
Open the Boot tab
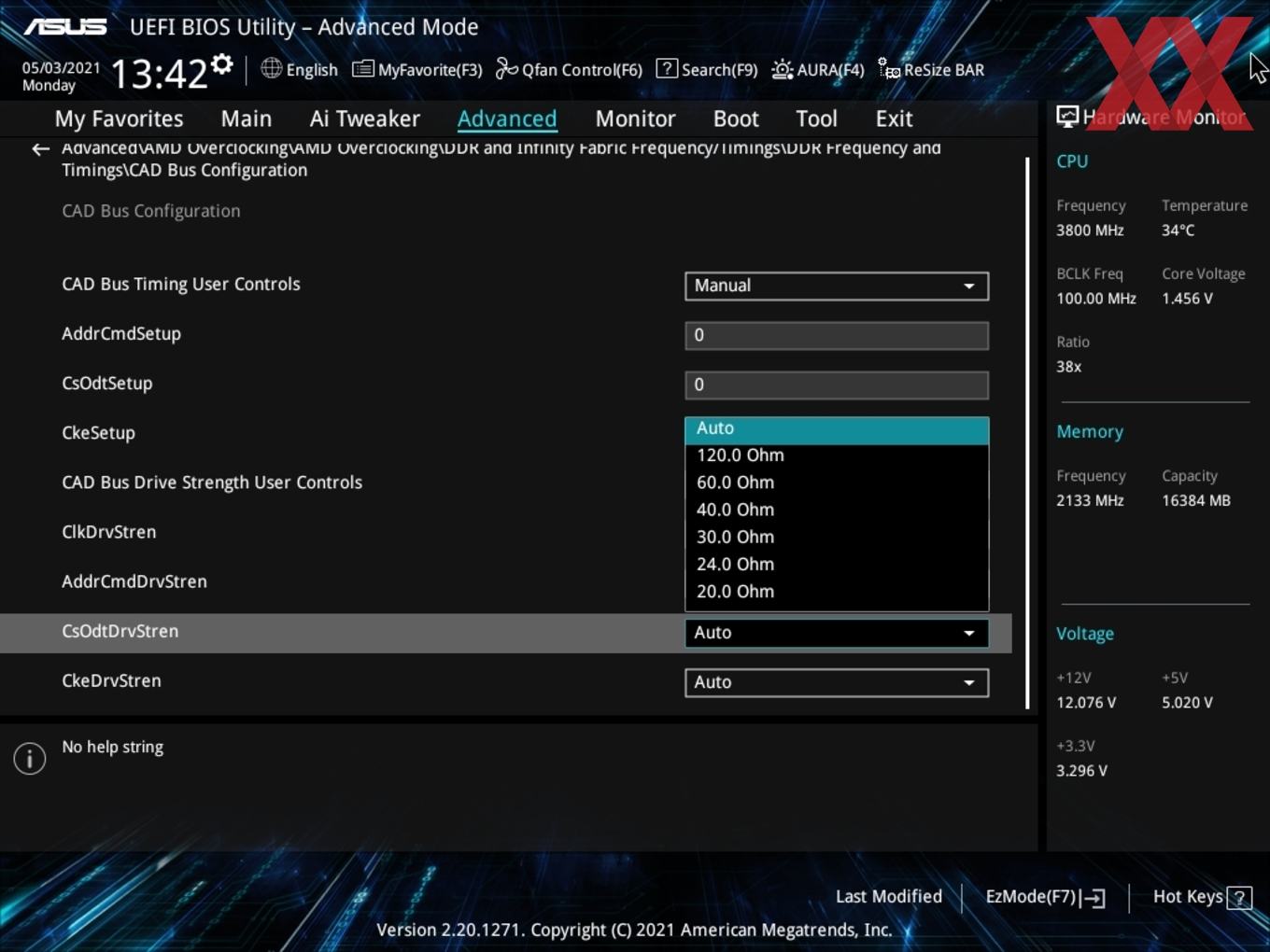(736, 119)
